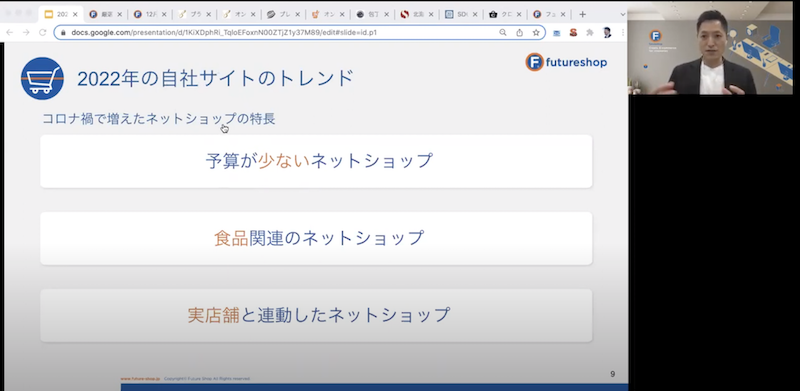800x391 pixels.
Task: Go back using the browser back arrow
Action: [x=10, y=33]
